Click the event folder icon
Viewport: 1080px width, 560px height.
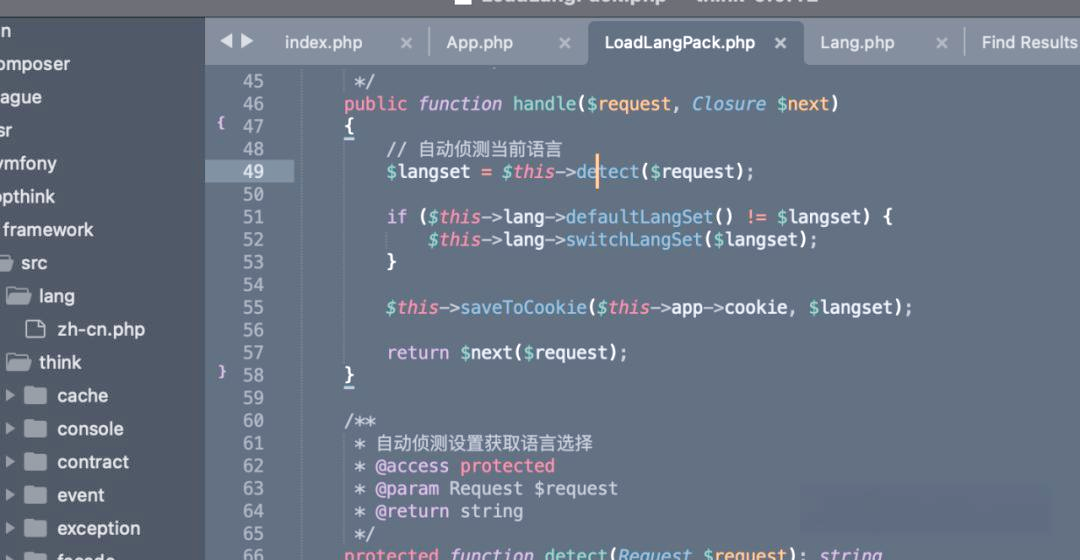[x=35, y=495]
